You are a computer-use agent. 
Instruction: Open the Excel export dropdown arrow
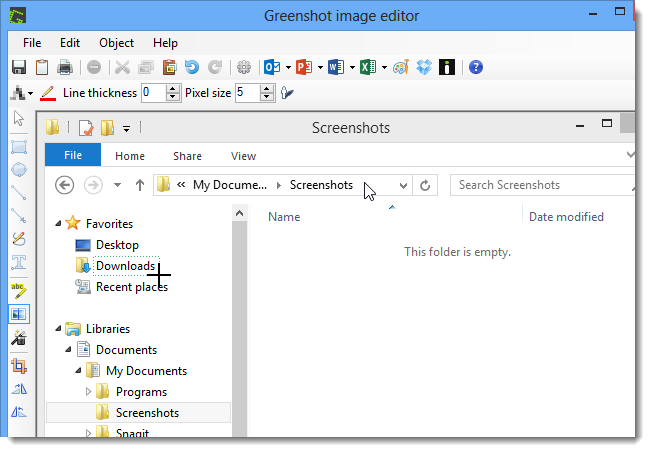384,67
